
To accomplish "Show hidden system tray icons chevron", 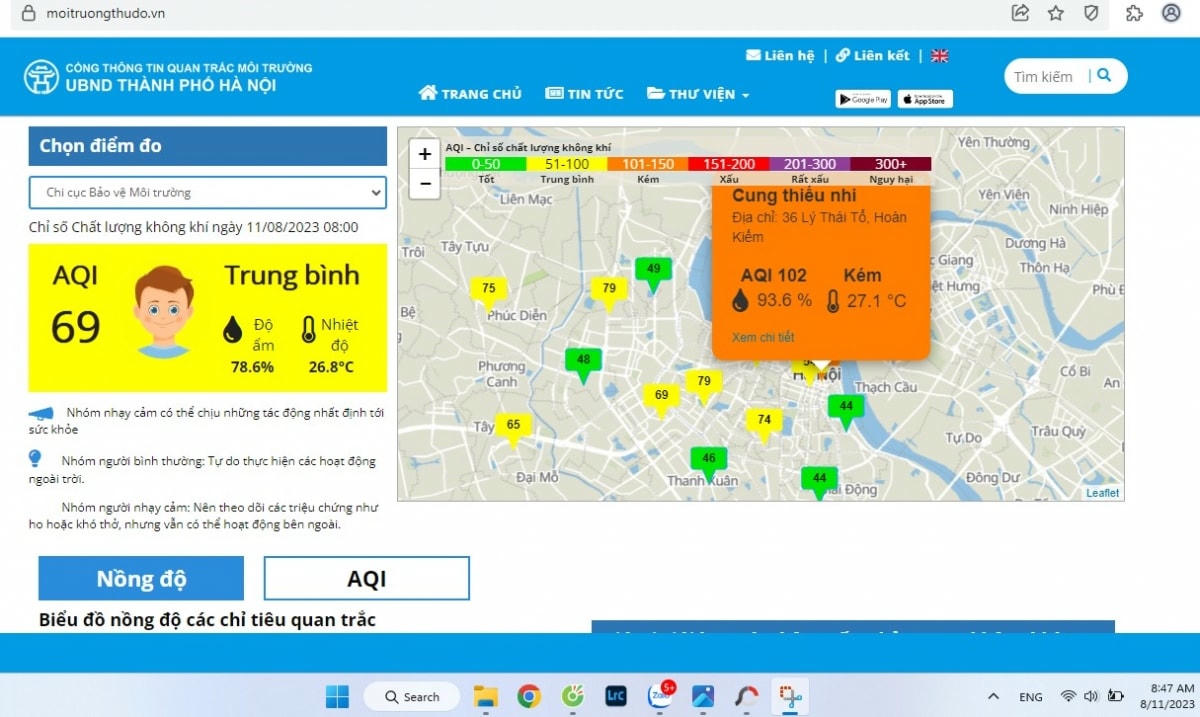I will pyautogui.click(x=993, y=697).
